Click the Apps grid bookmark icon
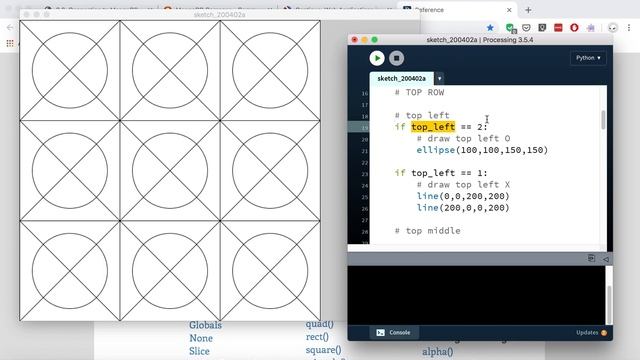The image size is (640, 360). pos(10,43)
